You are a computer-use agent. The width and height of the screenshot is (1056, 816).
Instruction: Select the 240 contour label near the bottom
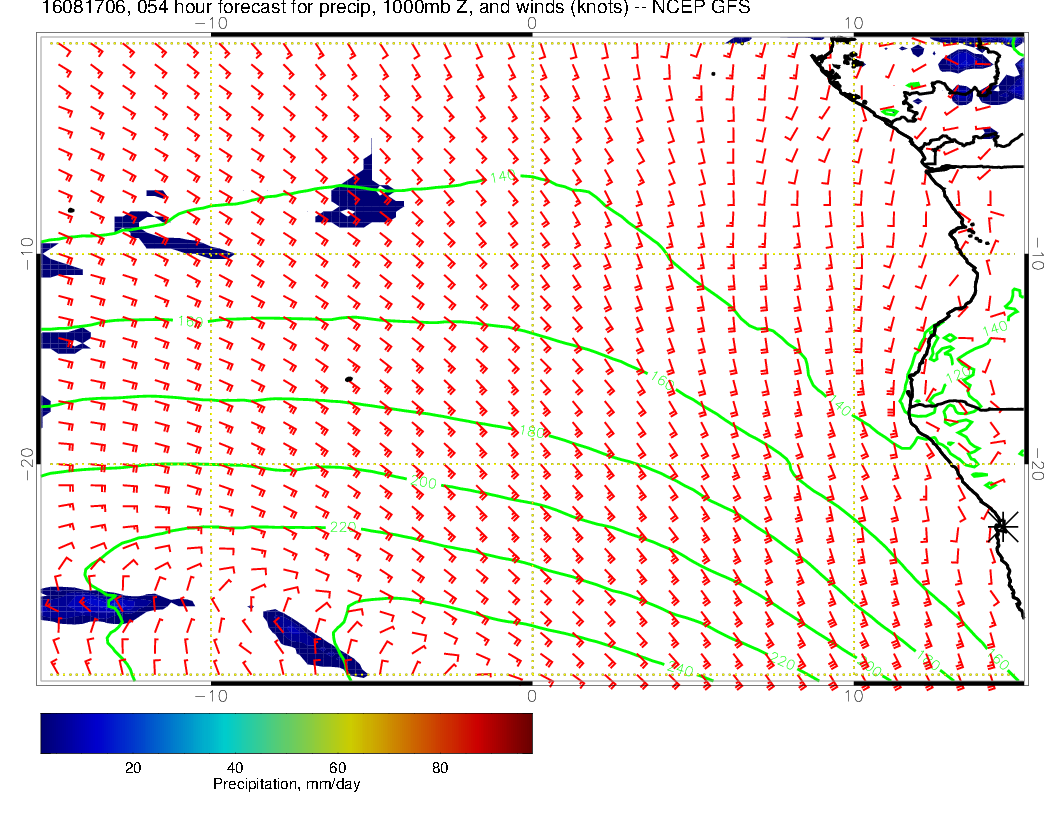click(679, 669)
